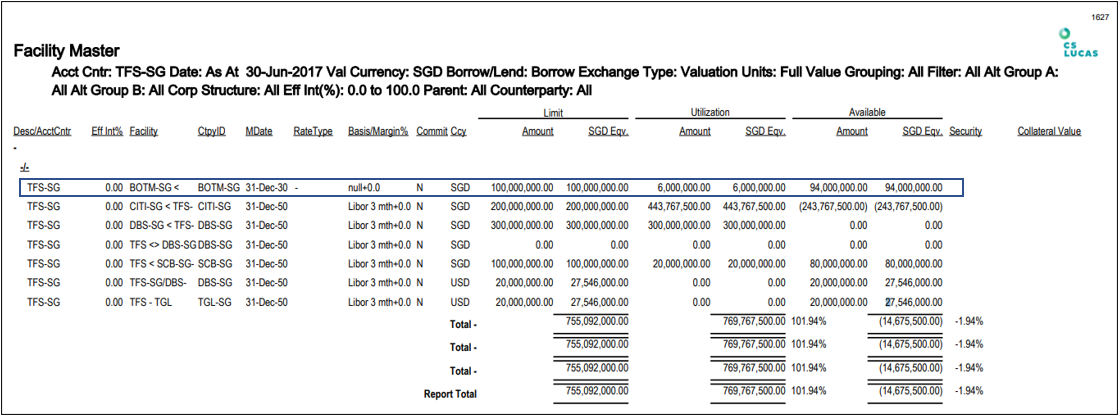Click the Report Total label
Image resolution: width=1120 pixels, height=417 pixels.
tap(450, 395)
